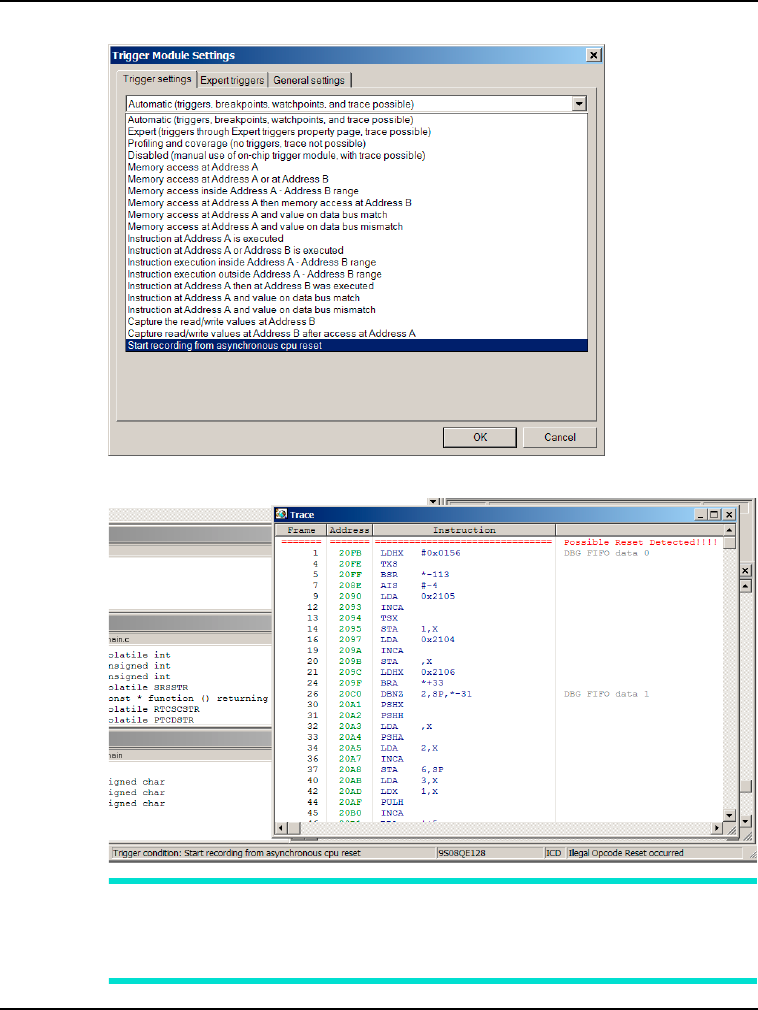758x1010 pixels.
Task: Select Instruction at Address A and data bus mismatch
Action: pyautogui.click(x=357, y=310)
